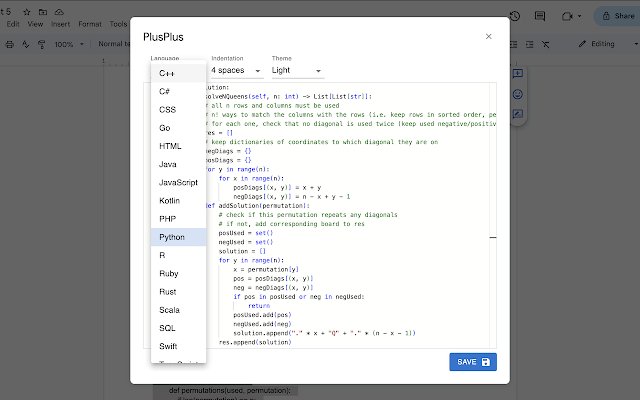The height and width of the screenshot is (400, 640).
Task: Pick JavaScript as the language
Action: 178,182
